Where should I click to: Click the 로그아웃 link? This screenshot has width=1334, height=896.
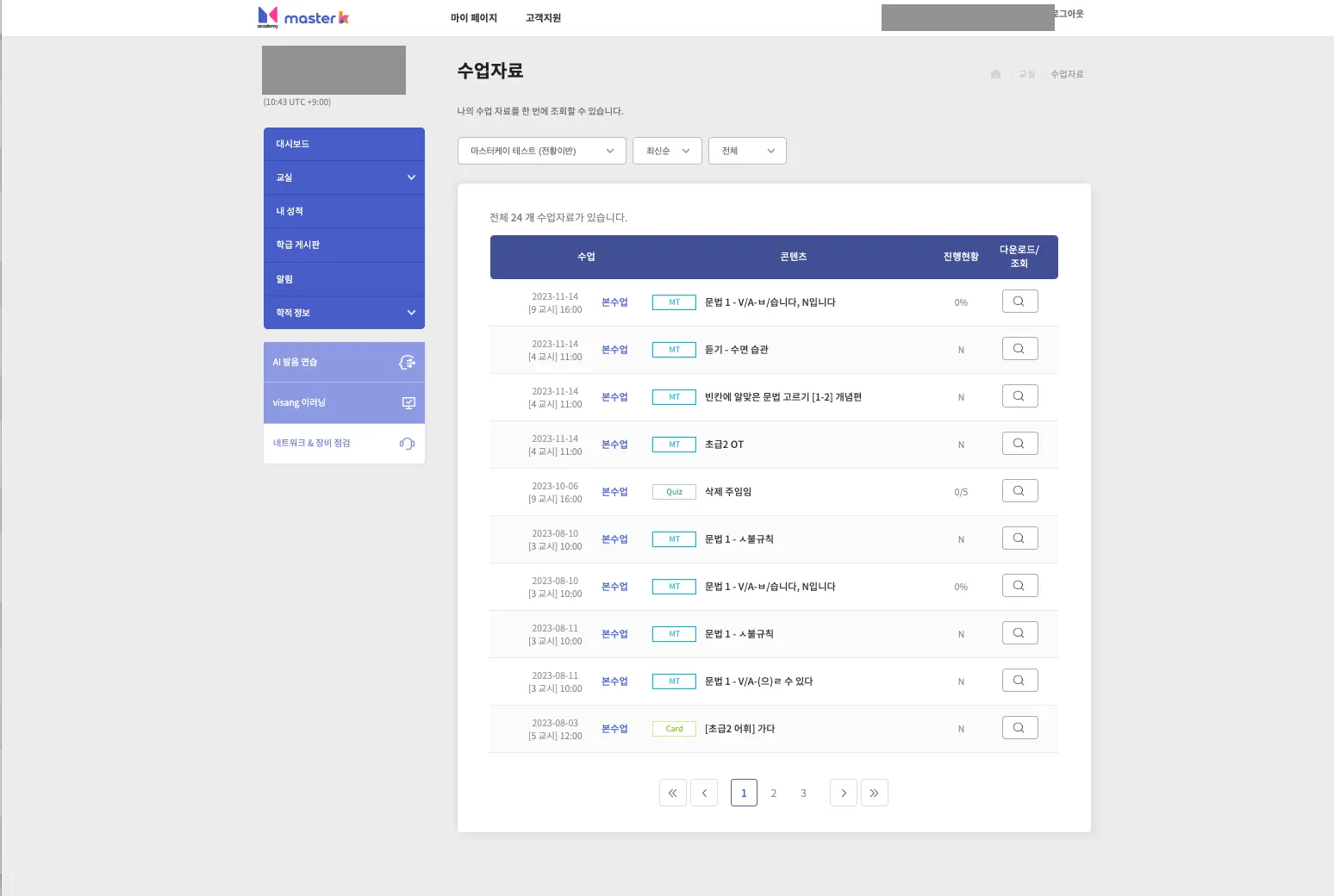tap(1069, 14)
